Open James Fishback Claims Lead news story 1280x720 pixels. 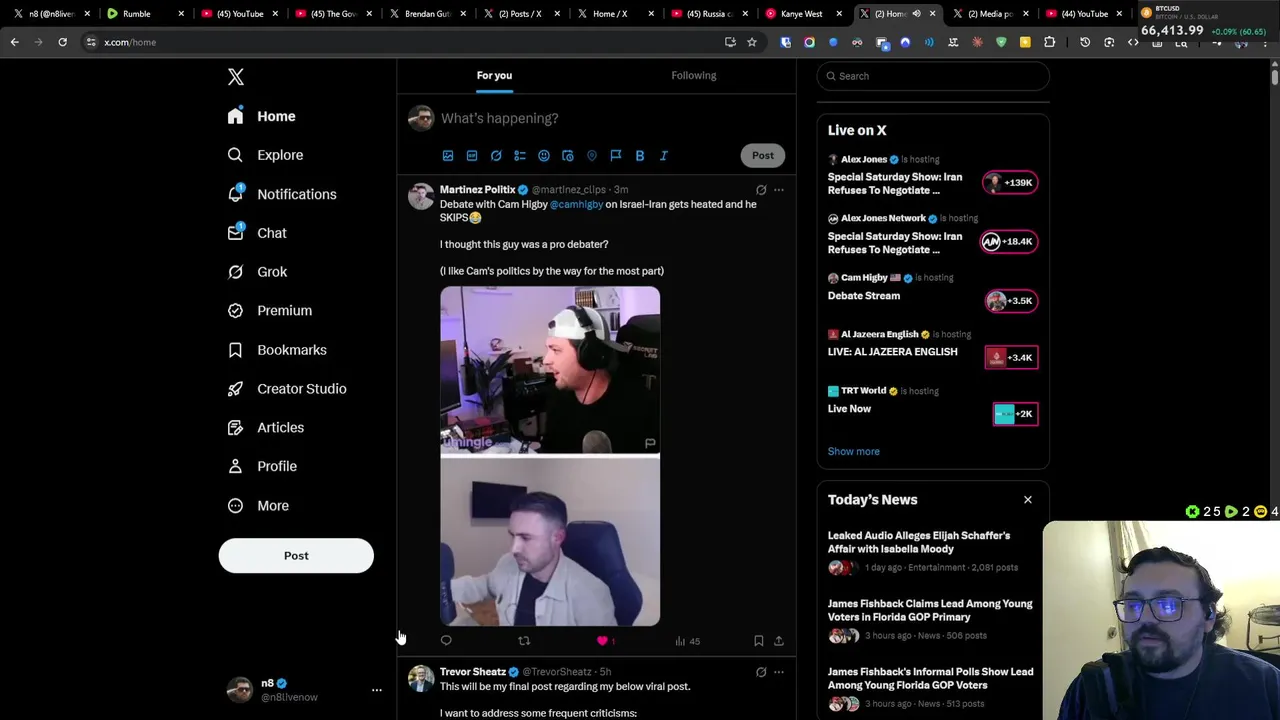[930, 610]
